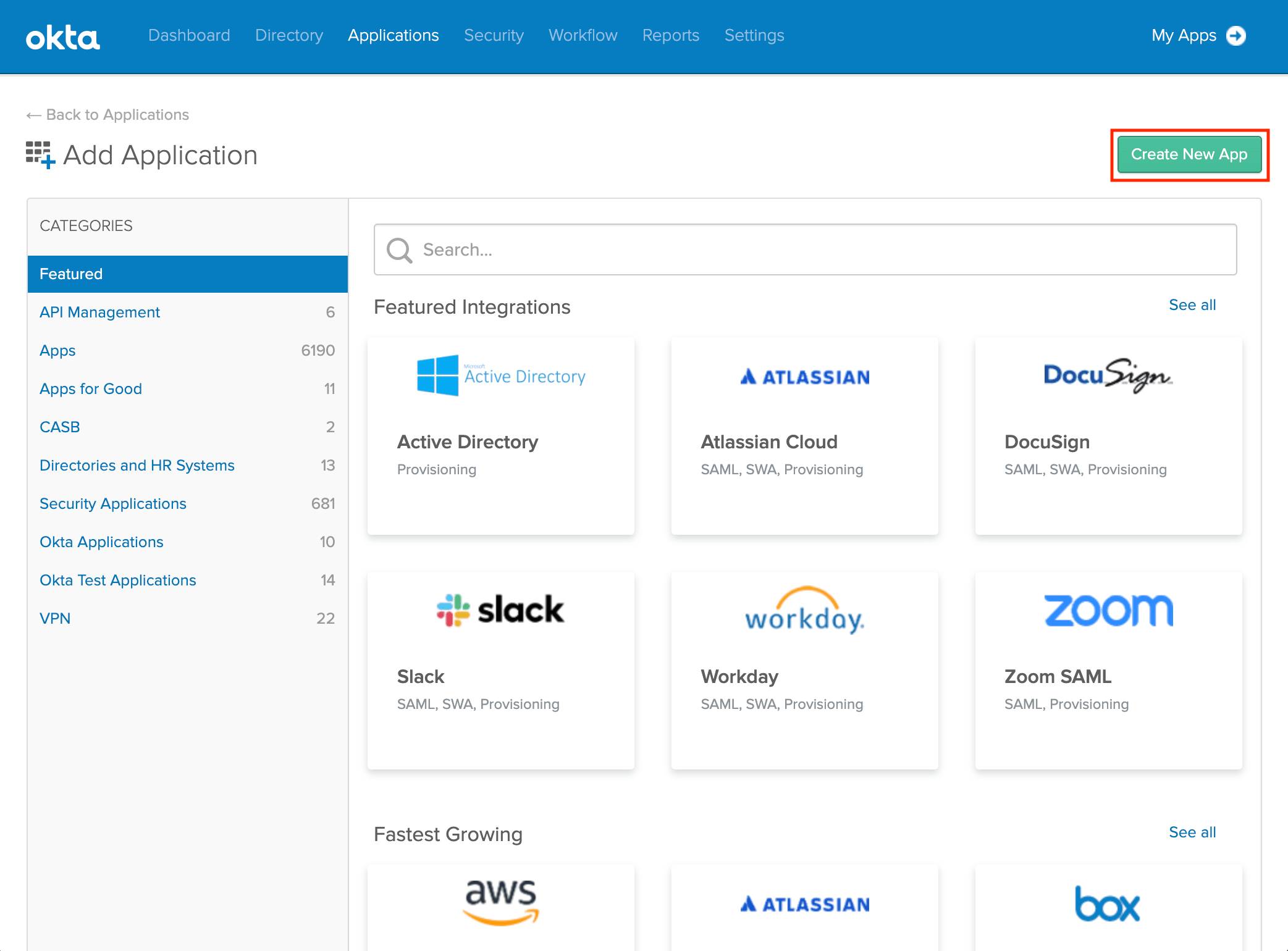Go Back to Applications
This screenshot has width=1288, height=951.
pyautogui.click(x=108, y=115)
